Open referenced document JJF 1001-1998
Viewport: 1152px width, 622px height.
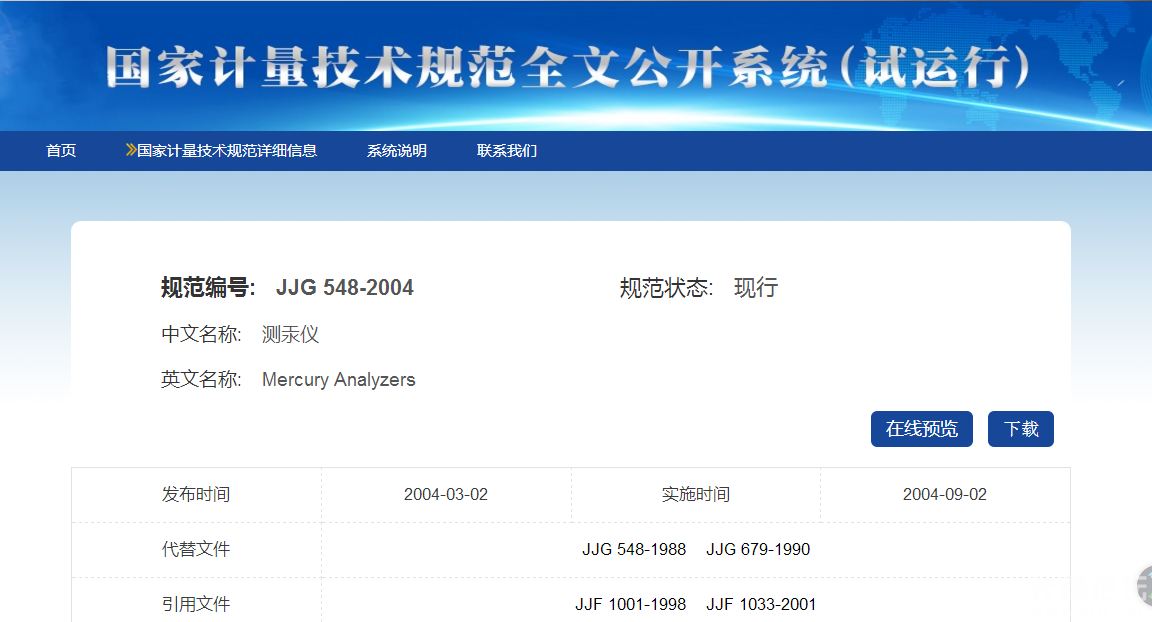pos(630,604)
